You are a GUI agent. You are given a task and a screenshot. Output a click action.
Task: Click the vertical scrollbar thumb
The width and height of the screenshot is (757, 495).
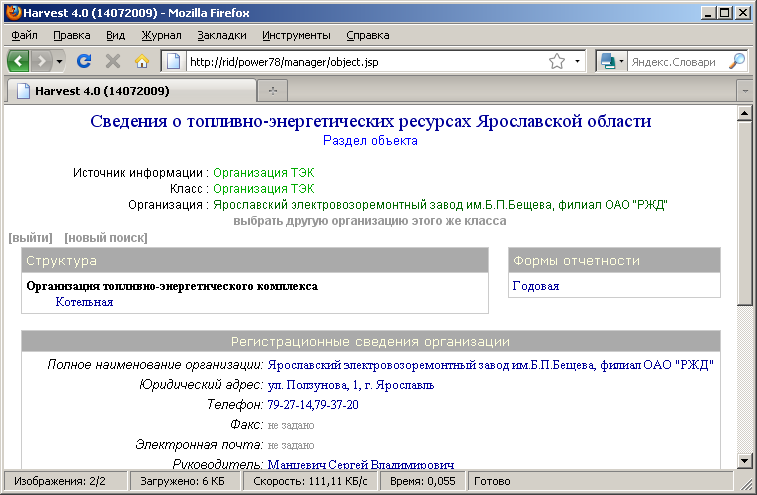coord(744,213)
